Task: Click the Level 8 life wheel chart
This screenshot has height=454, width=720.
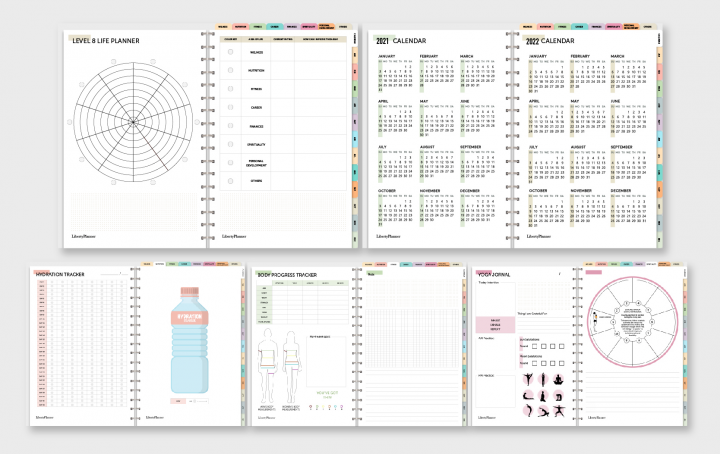Action: [x=133, y=122]
